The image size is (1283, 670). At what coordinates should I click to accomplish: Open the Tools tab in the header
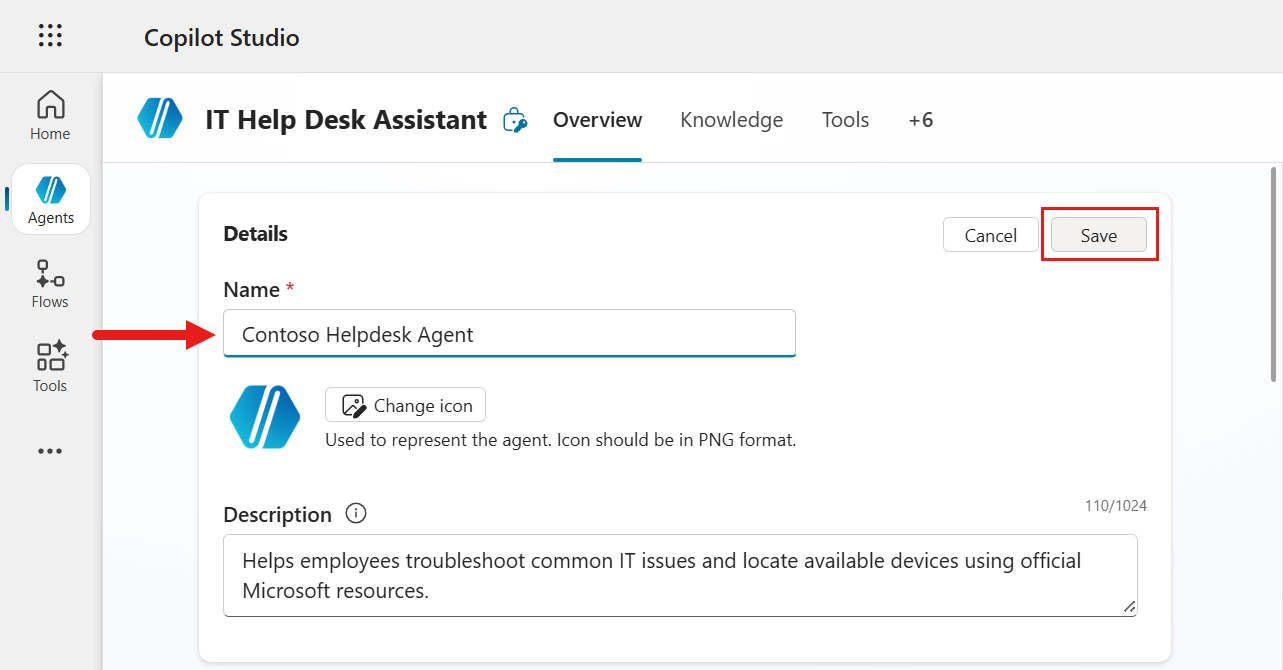pos(845,120)
